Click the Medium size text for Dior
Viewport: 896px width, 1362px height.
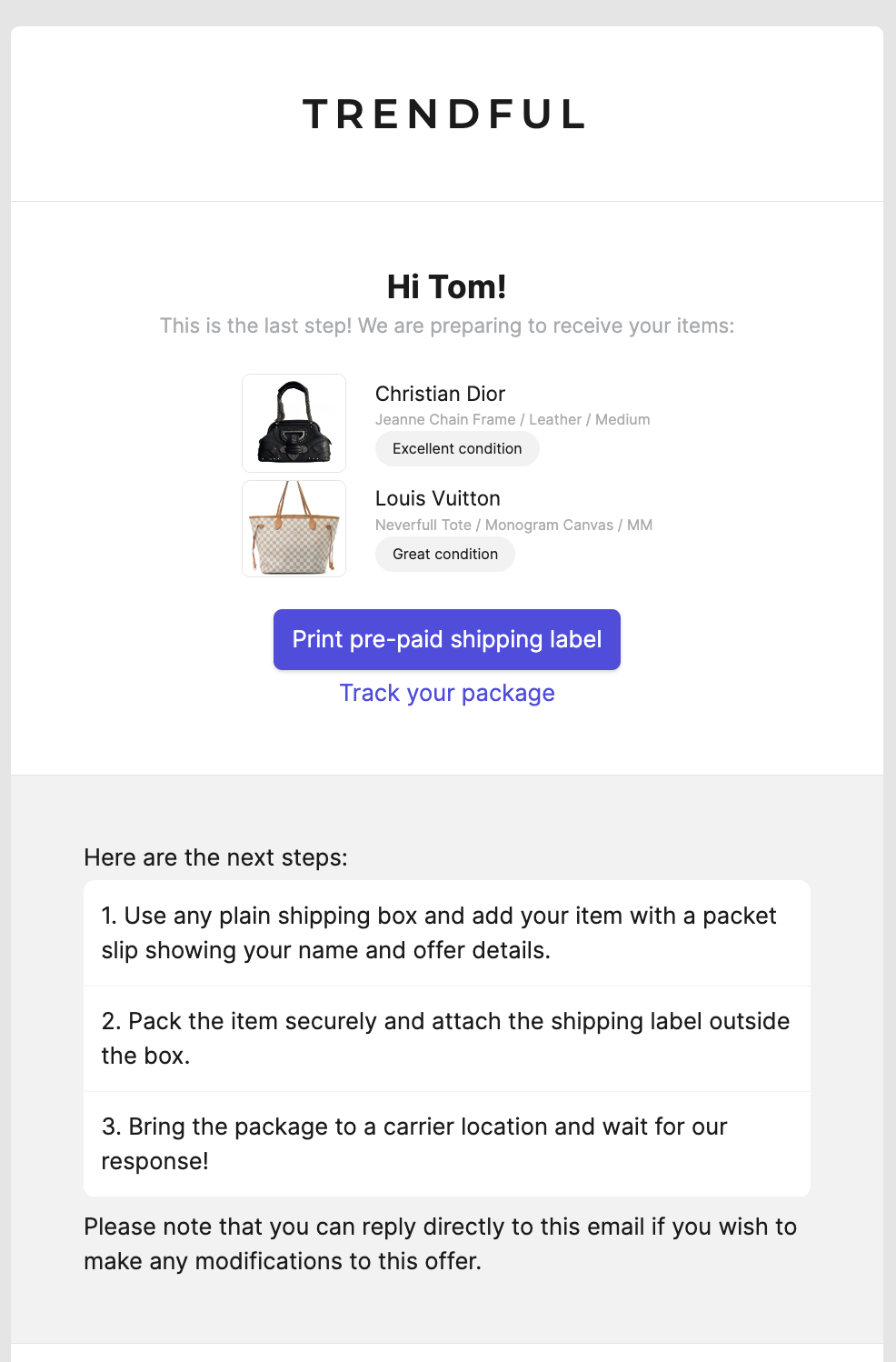click(x=622, y=419)
